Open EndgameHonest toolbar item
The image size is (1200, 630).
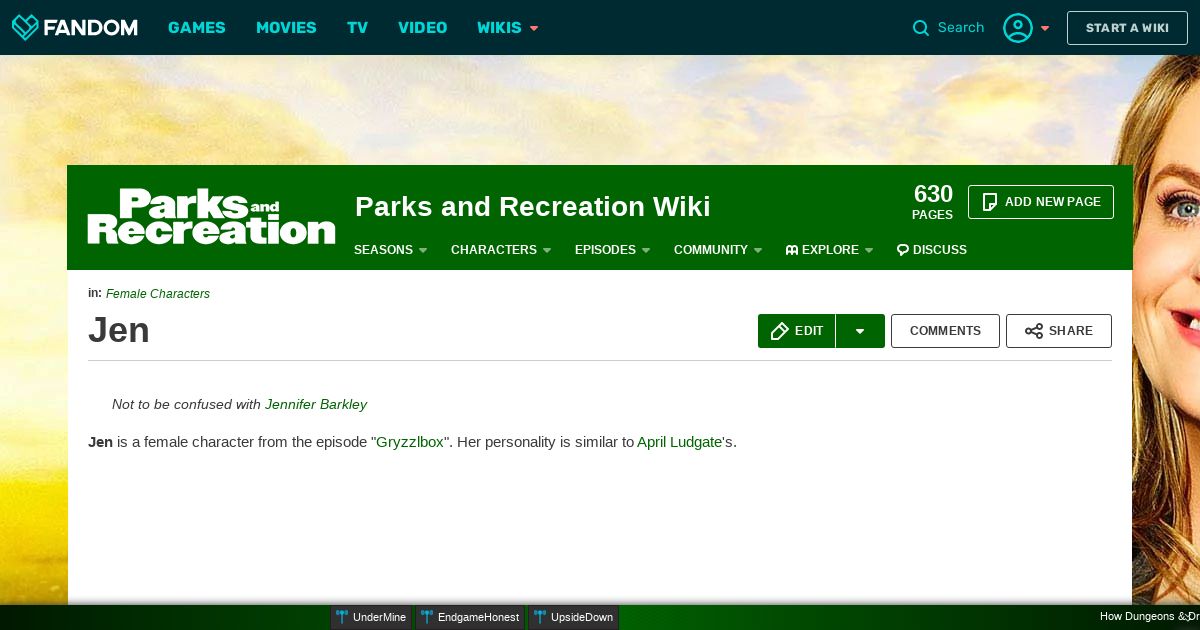click(470, 617)
